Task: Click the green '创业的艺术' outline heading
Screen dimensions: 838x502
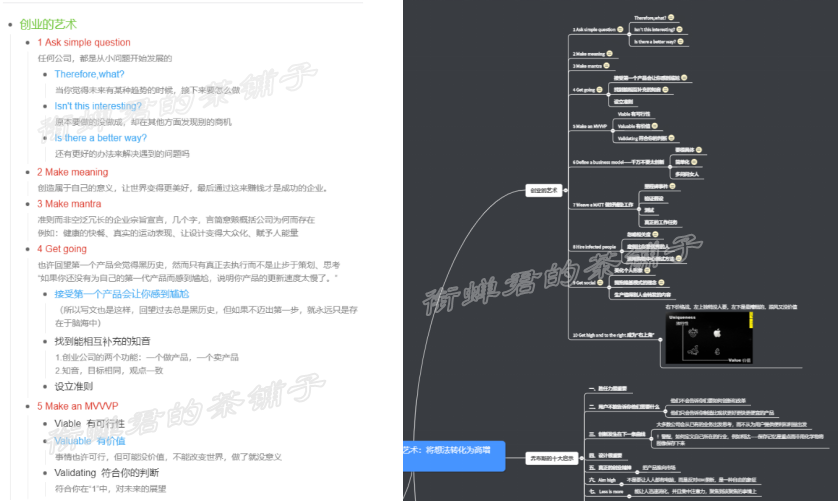Action: tap(48, 24)
